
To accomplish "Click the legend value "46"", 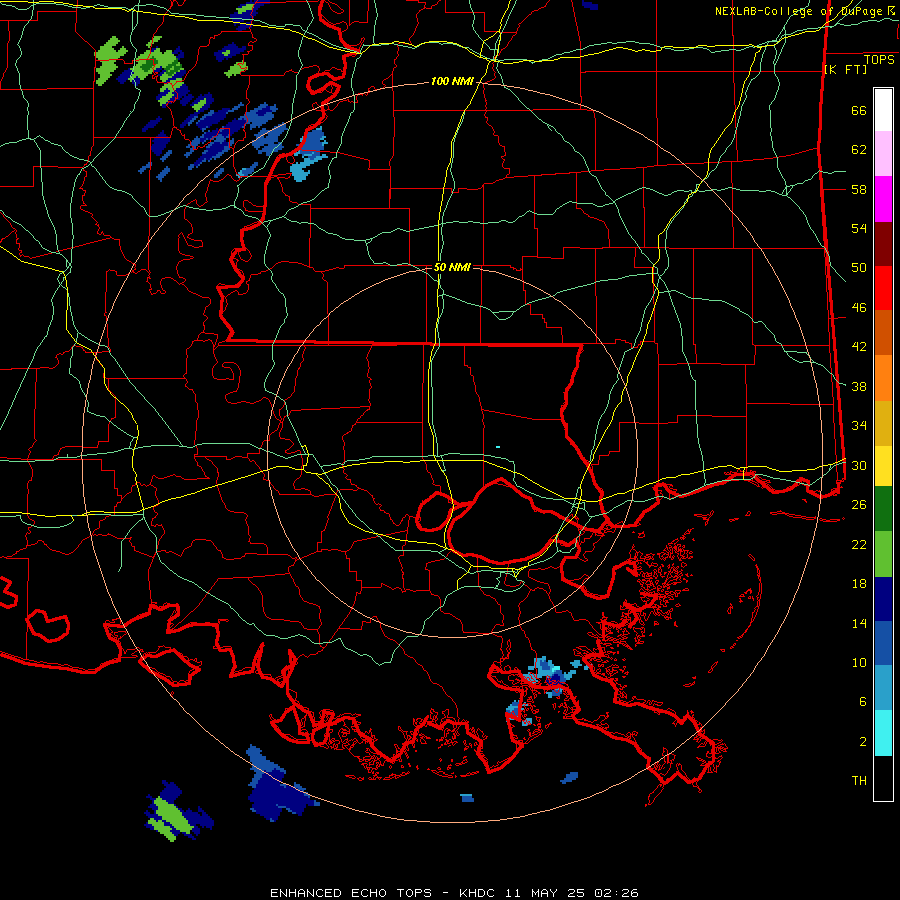I will coord(859,308).
